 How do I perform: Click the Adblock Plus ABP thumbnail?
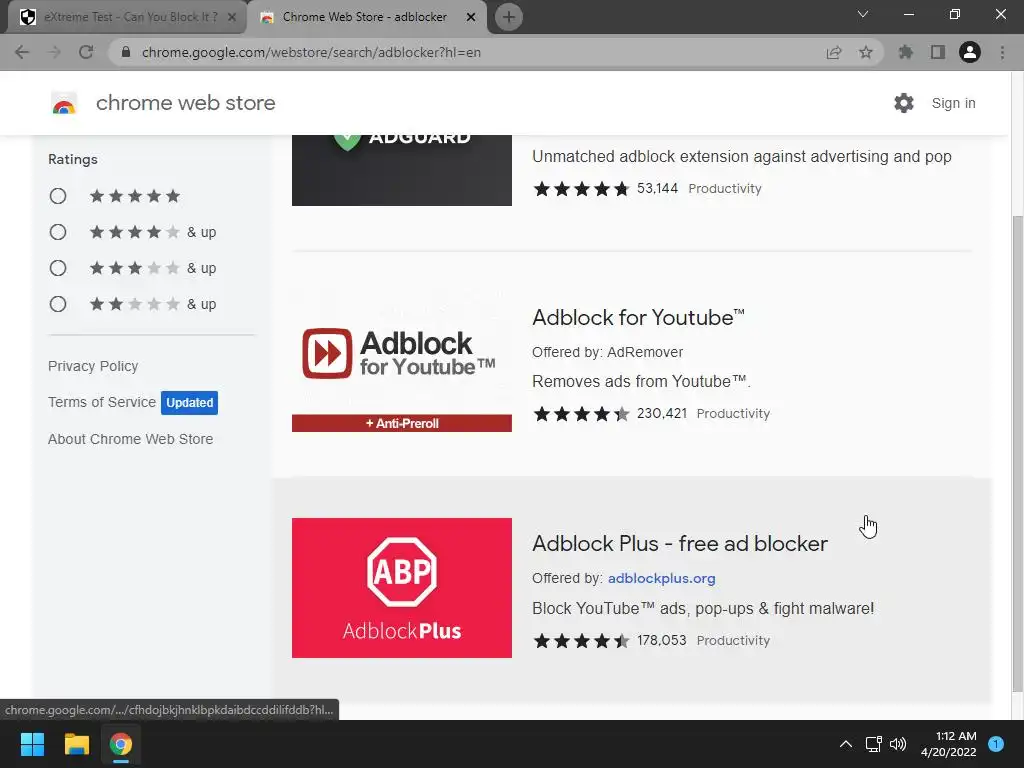tap(402, 588)
